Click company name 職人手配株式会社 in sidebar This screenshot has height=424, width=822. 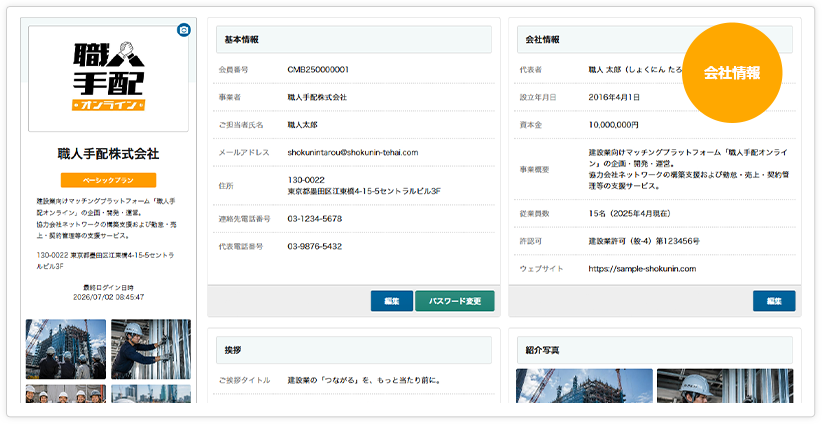tap(109, 154)
